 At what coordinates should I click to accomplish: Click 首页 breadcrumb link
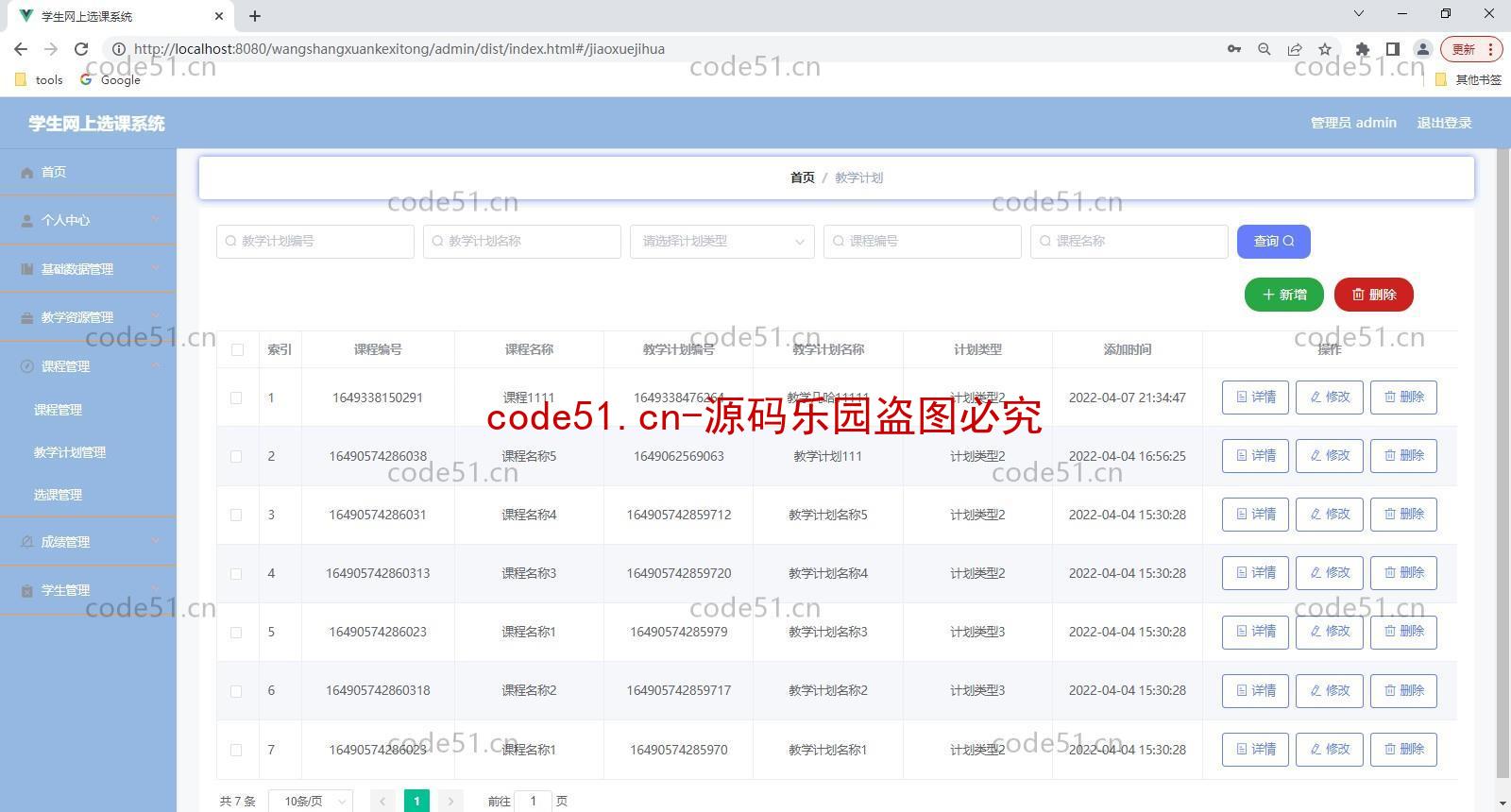[803, 178]
